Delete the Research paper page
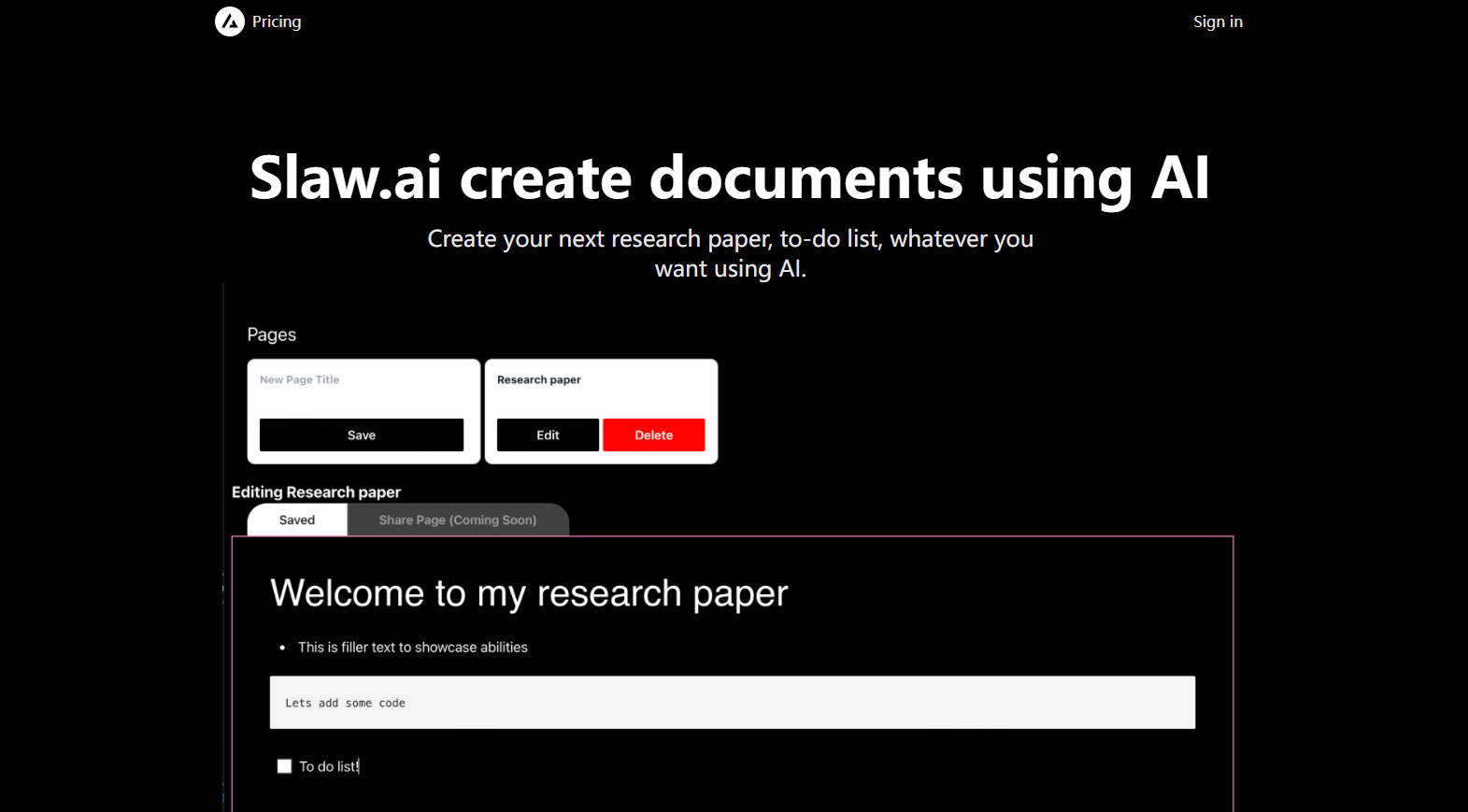Screen dimensions: 1468x812 654,435
